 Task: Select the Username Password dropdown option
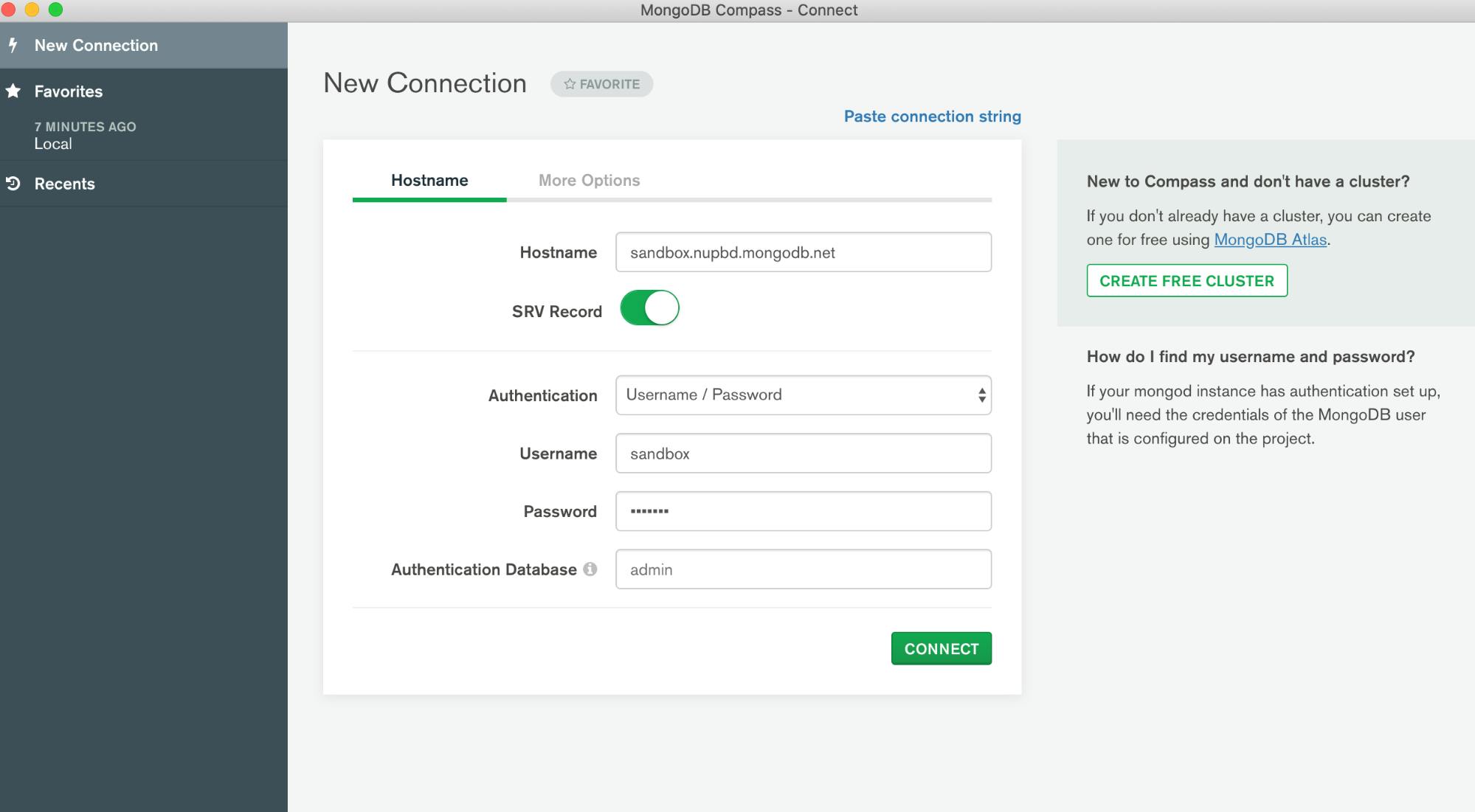tap(803, 394)
